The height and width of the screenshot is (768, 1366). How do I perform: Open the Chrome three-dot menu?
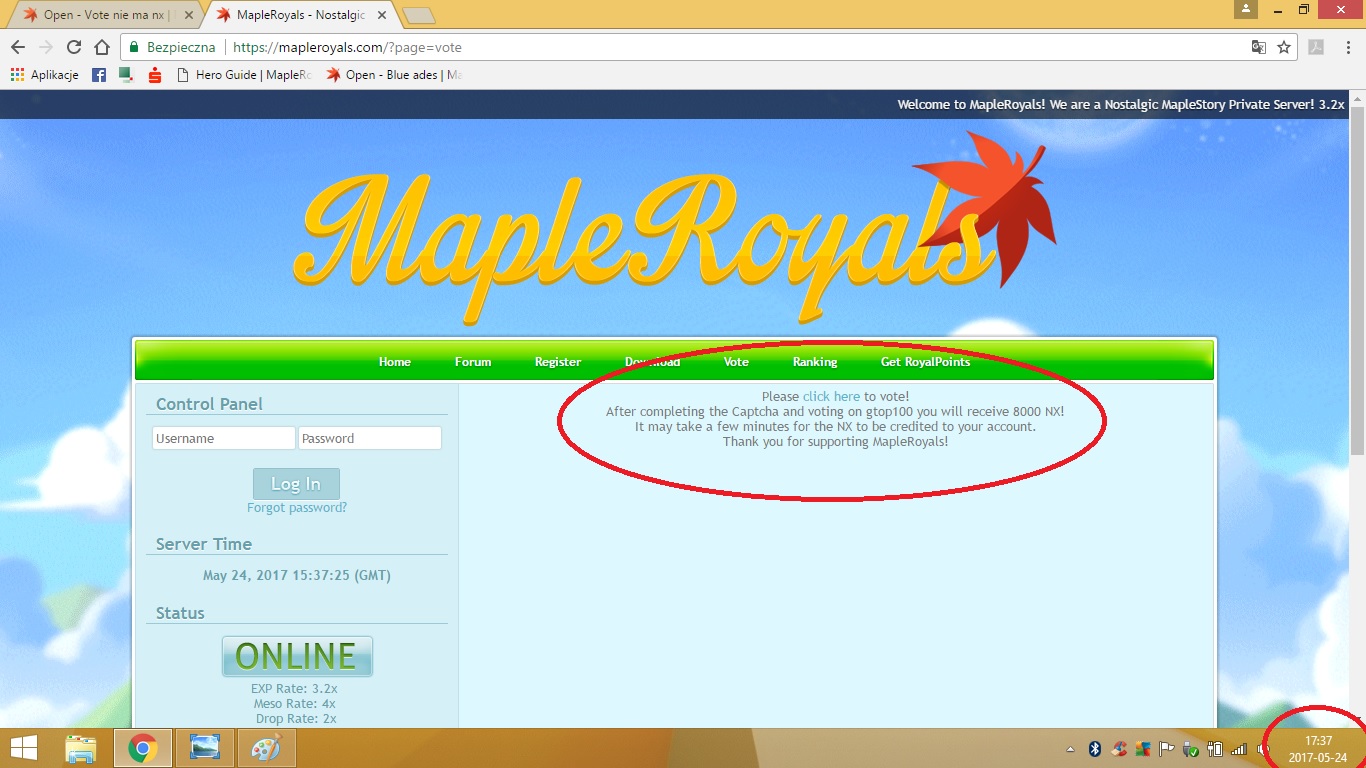point(1347,47)
